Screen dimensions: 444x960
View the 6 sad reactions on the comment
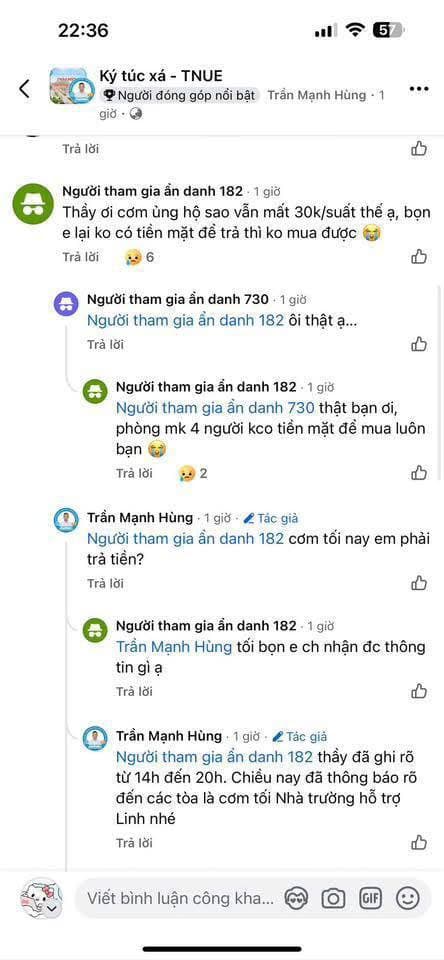pos(140,257)
